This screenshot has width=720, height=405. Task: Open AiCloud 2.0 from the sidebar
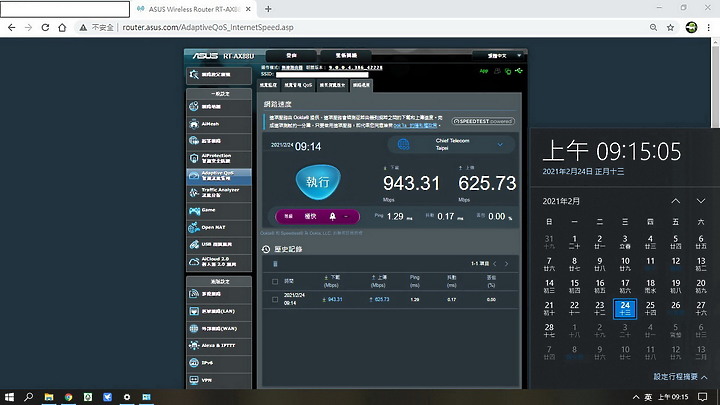219,262
